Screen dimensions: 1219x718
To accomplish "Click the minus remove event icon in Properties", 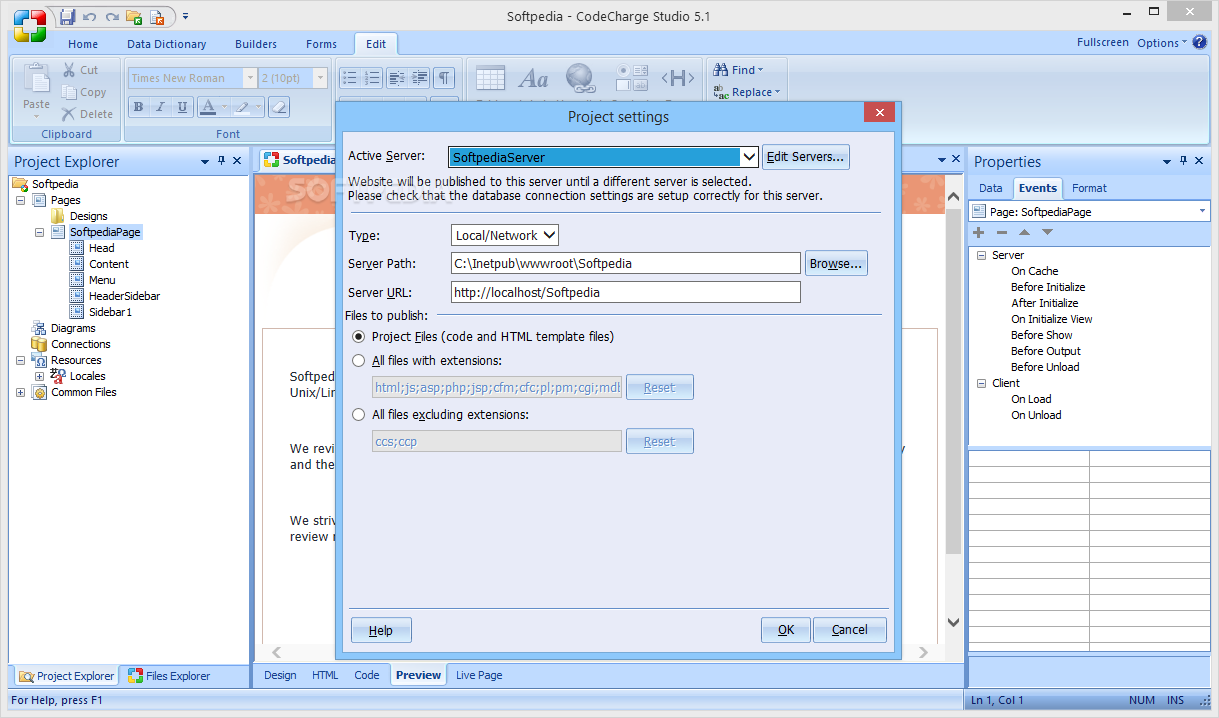I will point(1002,232).
